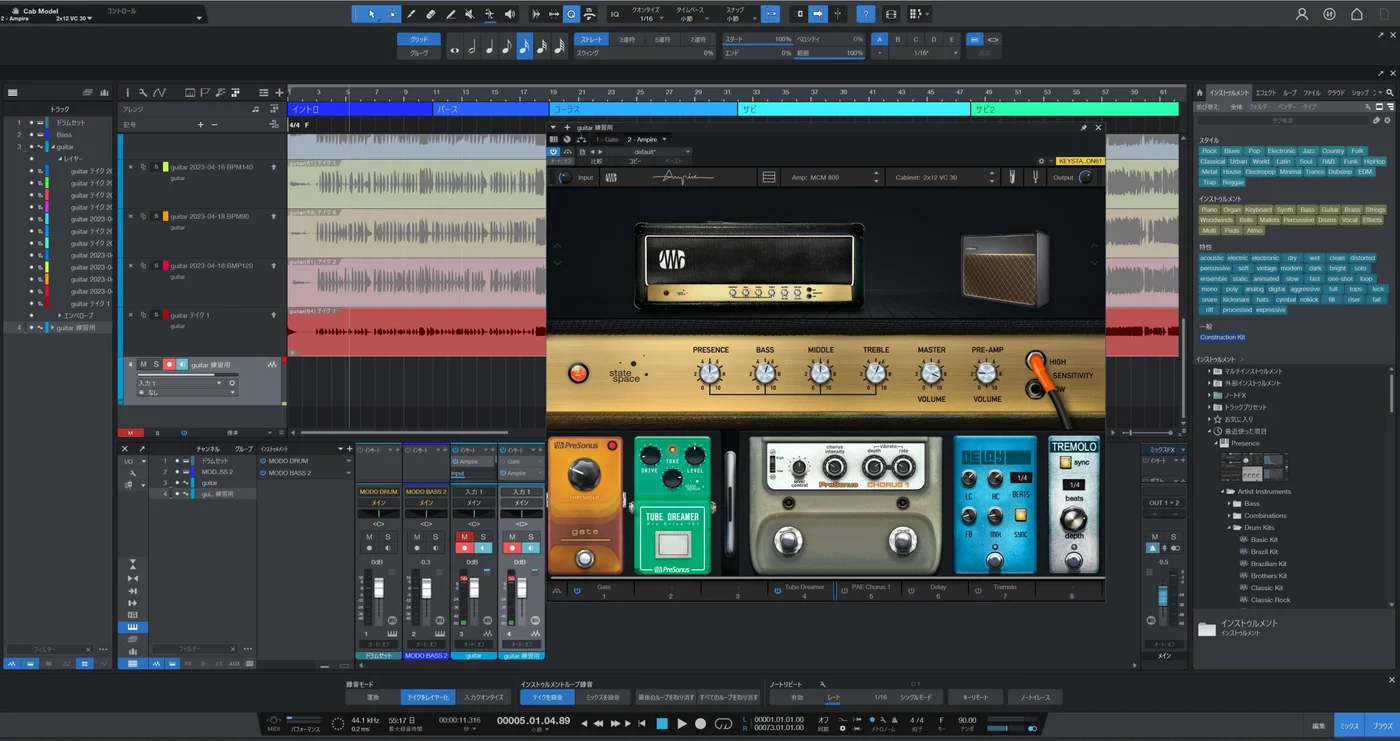Click the Stop button in transport
This screenshot has height=741, width=1400.
pyautogui.click(x=661, y=723)
